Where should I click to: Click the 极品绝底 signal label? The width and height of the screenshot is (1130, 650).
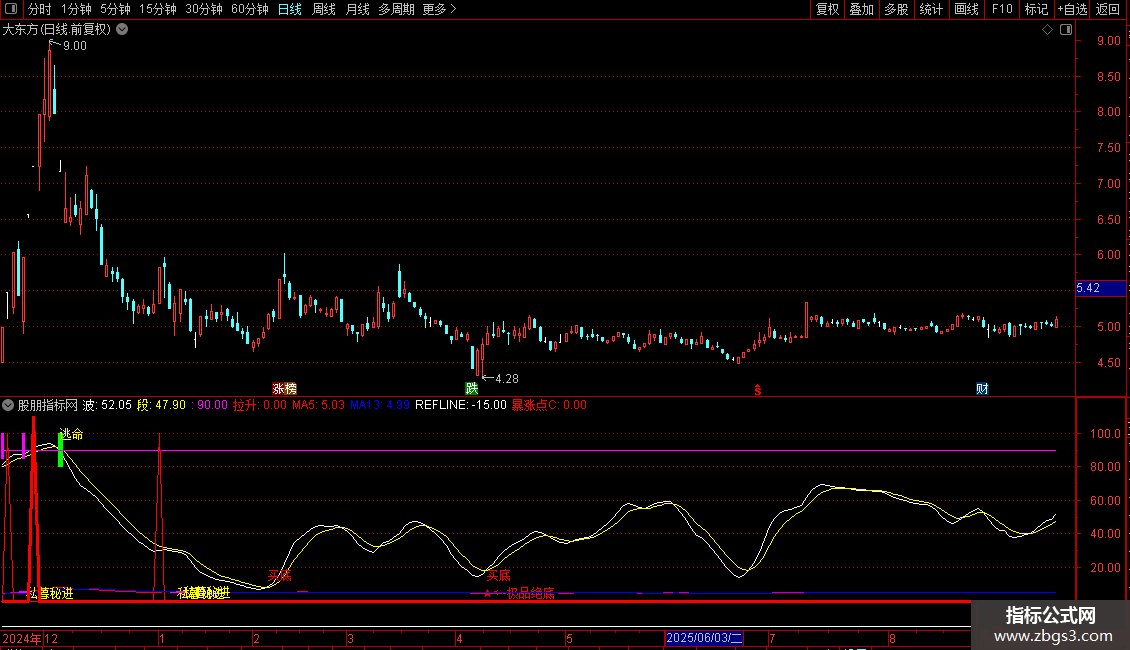coord(530,594)
